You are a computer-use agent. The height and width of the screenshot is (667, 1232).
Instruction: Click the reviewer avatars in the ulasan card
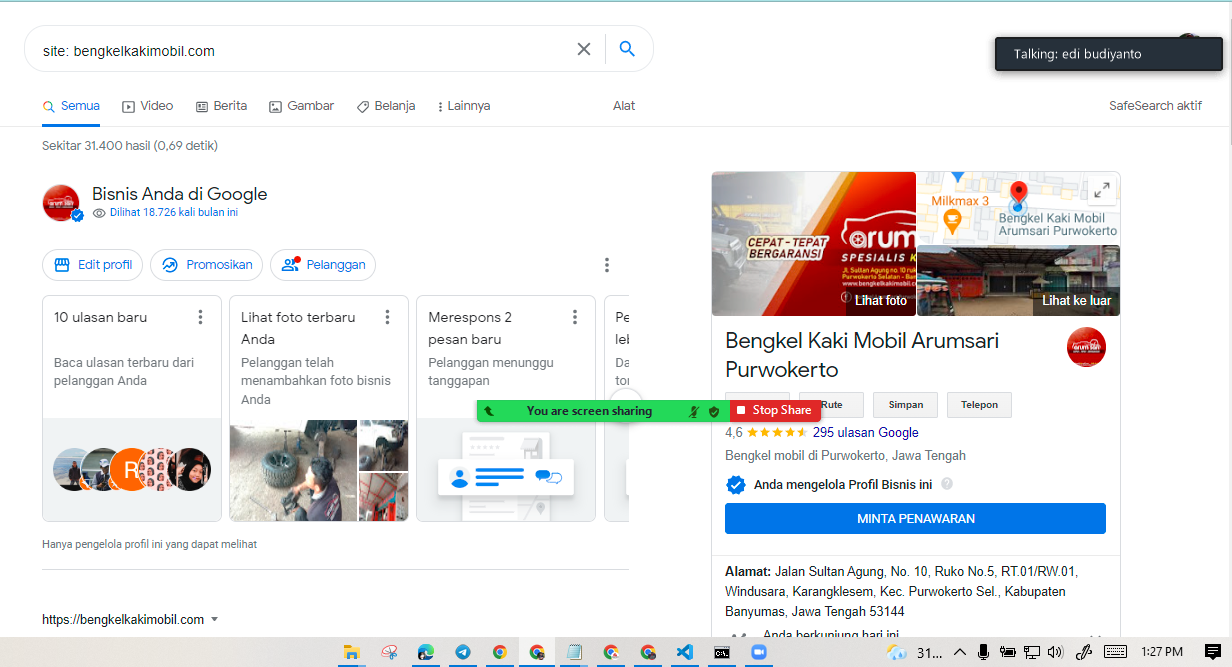[131, 469]
